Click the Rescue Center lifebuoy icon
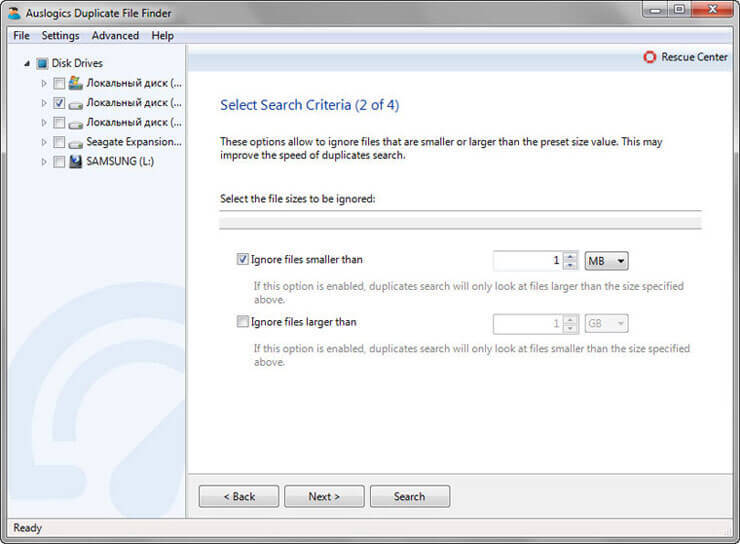Screen dimensions: 740x544 [x=650, y=57]
